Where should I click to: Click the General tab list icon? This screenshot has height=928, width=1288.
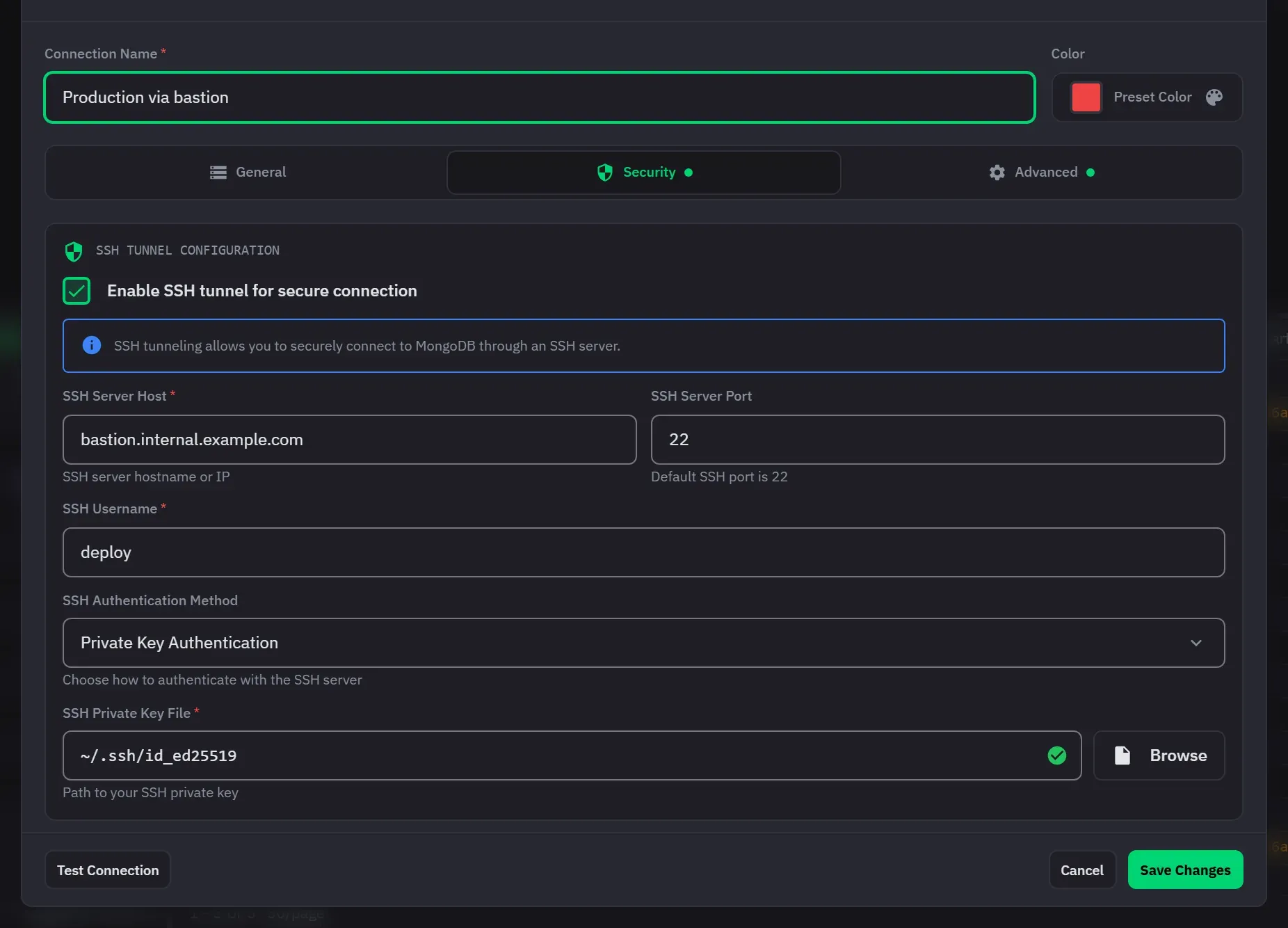(x=218, y=173)
